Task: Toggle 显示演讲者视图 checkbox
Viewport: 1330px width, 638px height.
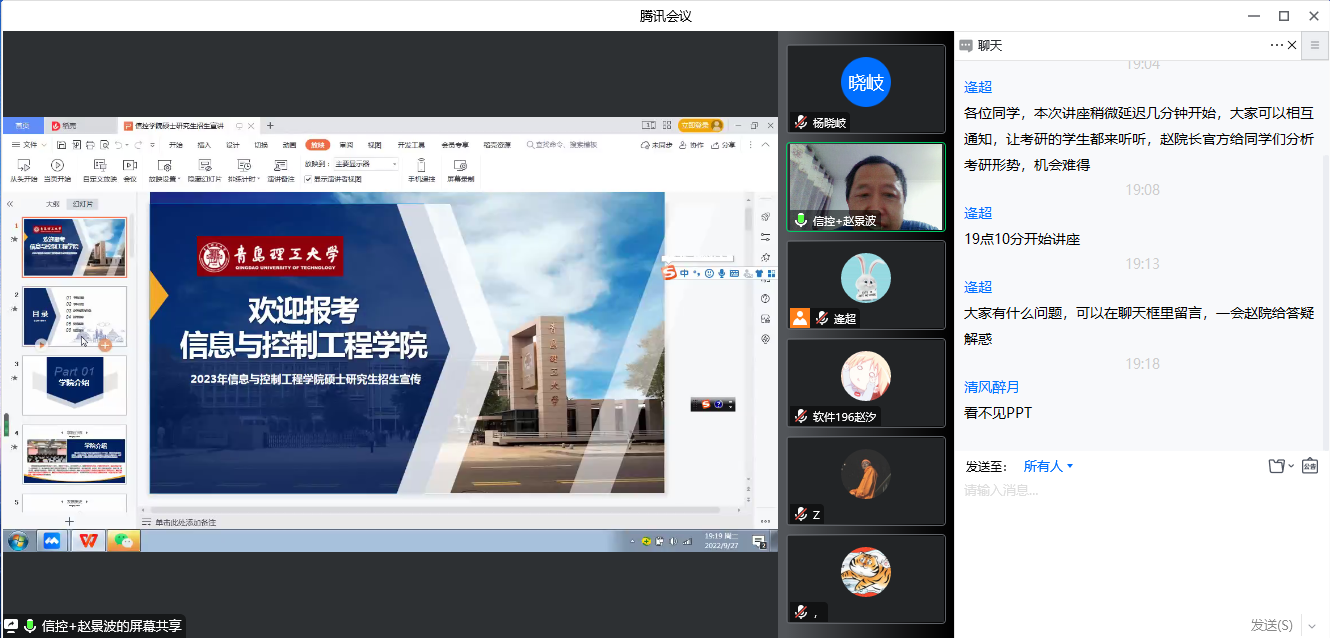Action: coord(308,179)
